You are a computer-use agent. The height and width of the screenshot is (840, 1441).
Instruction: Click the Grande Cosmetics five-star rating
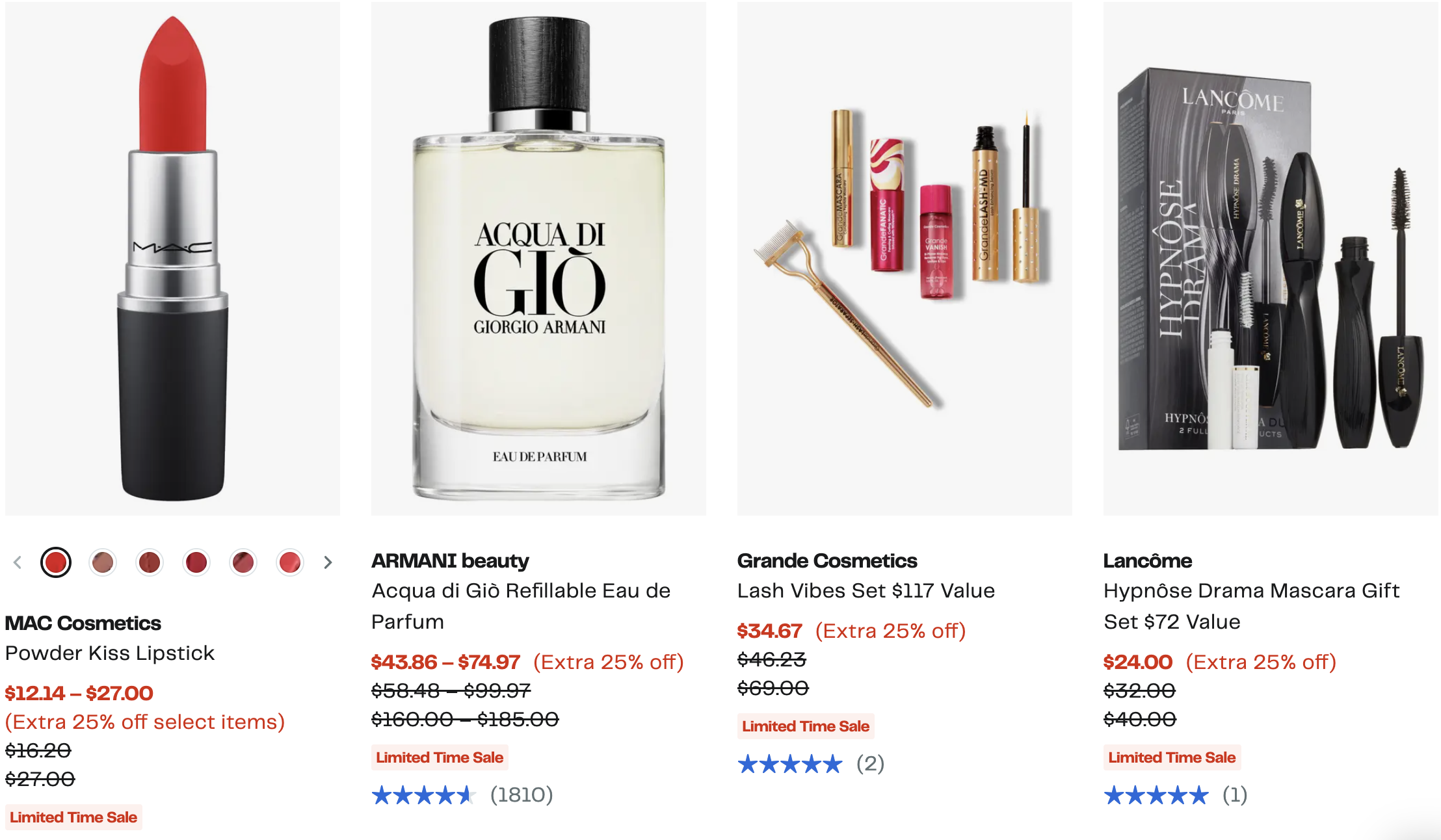pyautogui.click(x=790, y=763)
